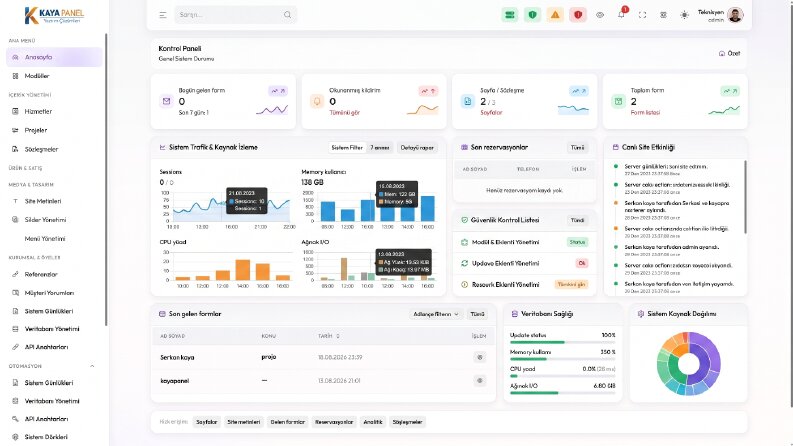Open the Sistem Filter dropdown
Screen dimensions: 793x446
(347, 148)
